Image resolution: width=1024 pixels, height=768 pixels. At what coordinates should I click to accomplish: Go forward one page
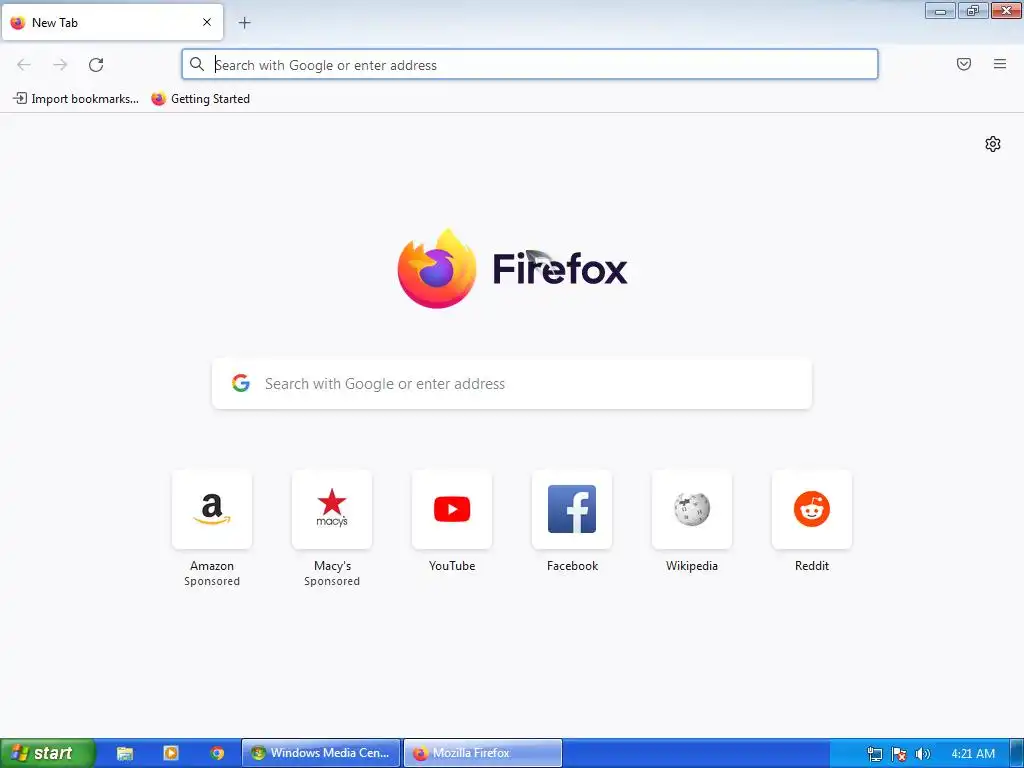[x=60, y=65]
